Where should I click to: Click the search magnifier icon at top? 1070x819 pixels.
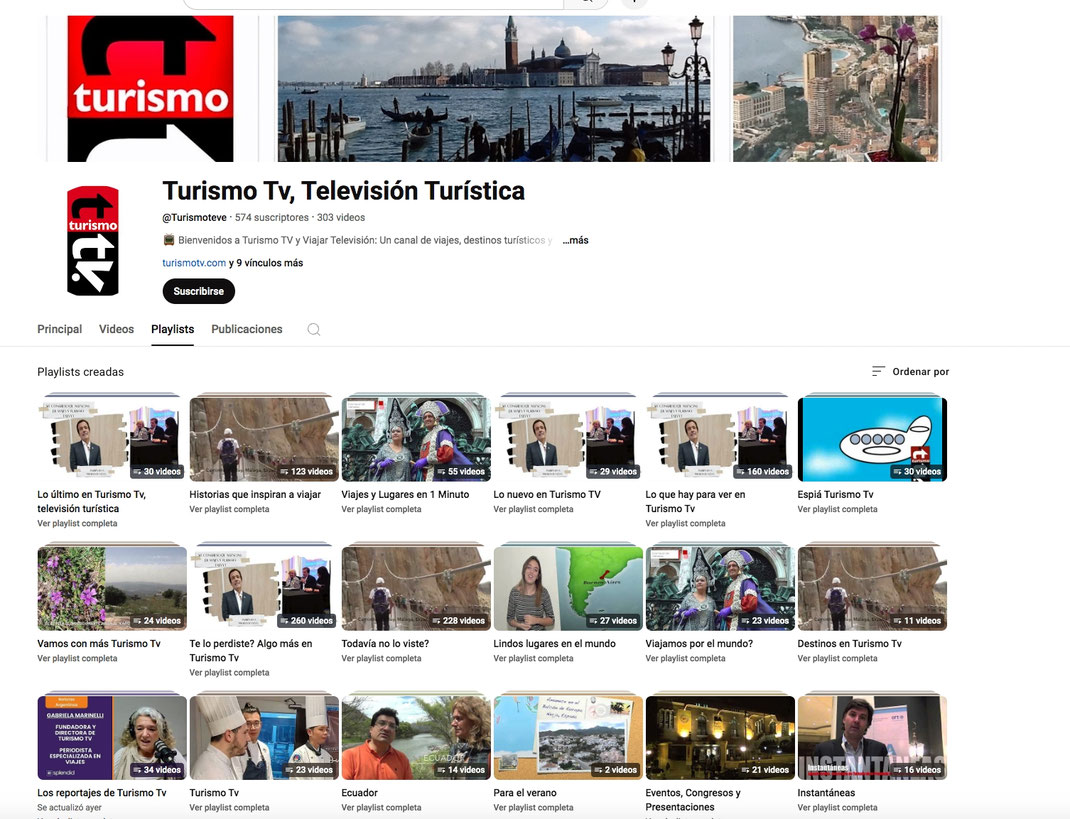point(588,3)
